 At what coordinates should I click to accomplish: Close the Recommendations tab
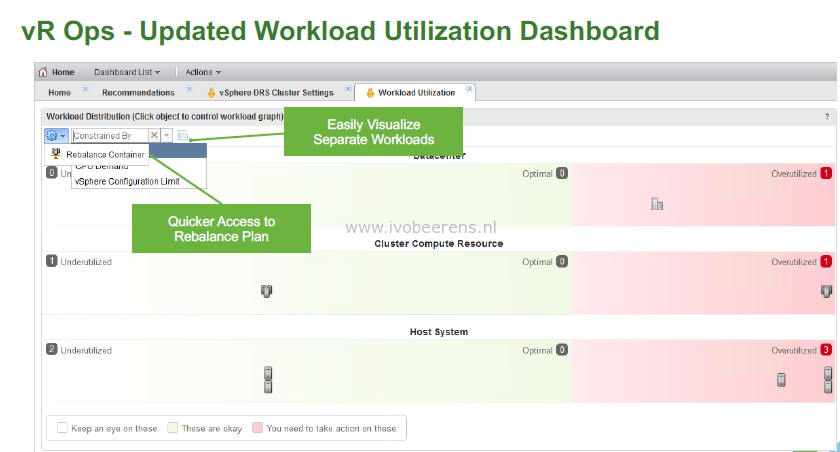click(189, 88)
